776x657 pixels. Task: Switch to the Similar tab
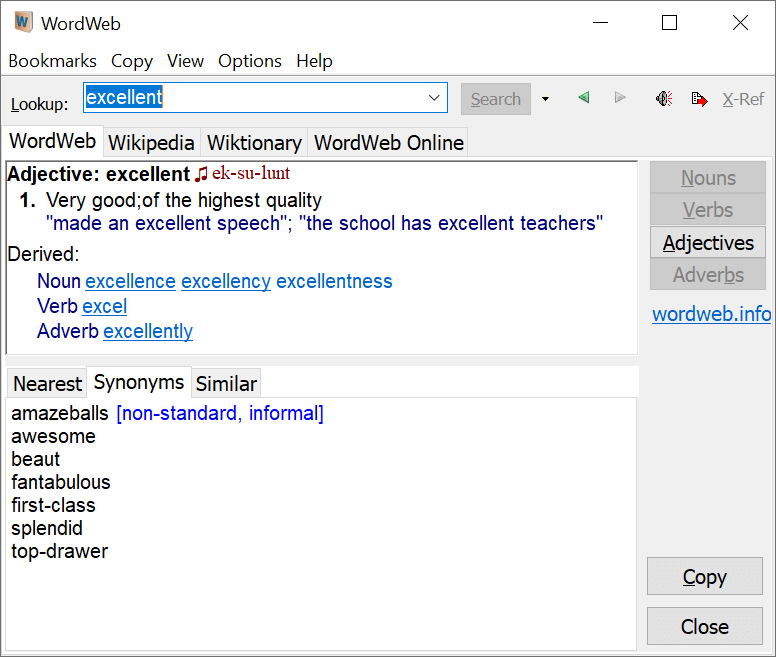pos(226,383)
